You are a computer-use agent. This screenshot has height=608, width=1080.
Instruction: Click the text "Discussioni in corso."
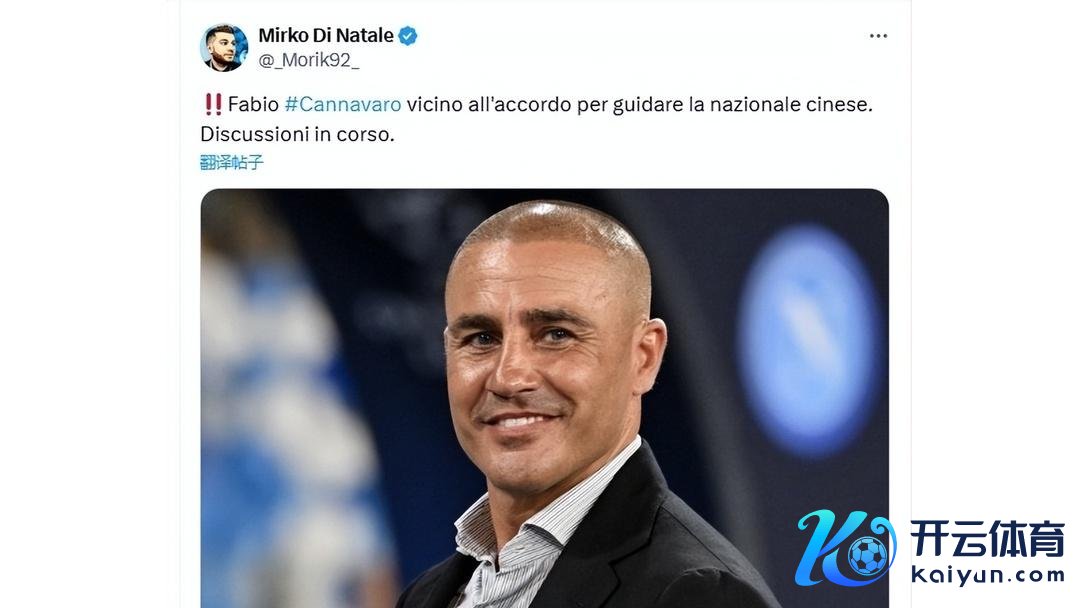[297, 134]
